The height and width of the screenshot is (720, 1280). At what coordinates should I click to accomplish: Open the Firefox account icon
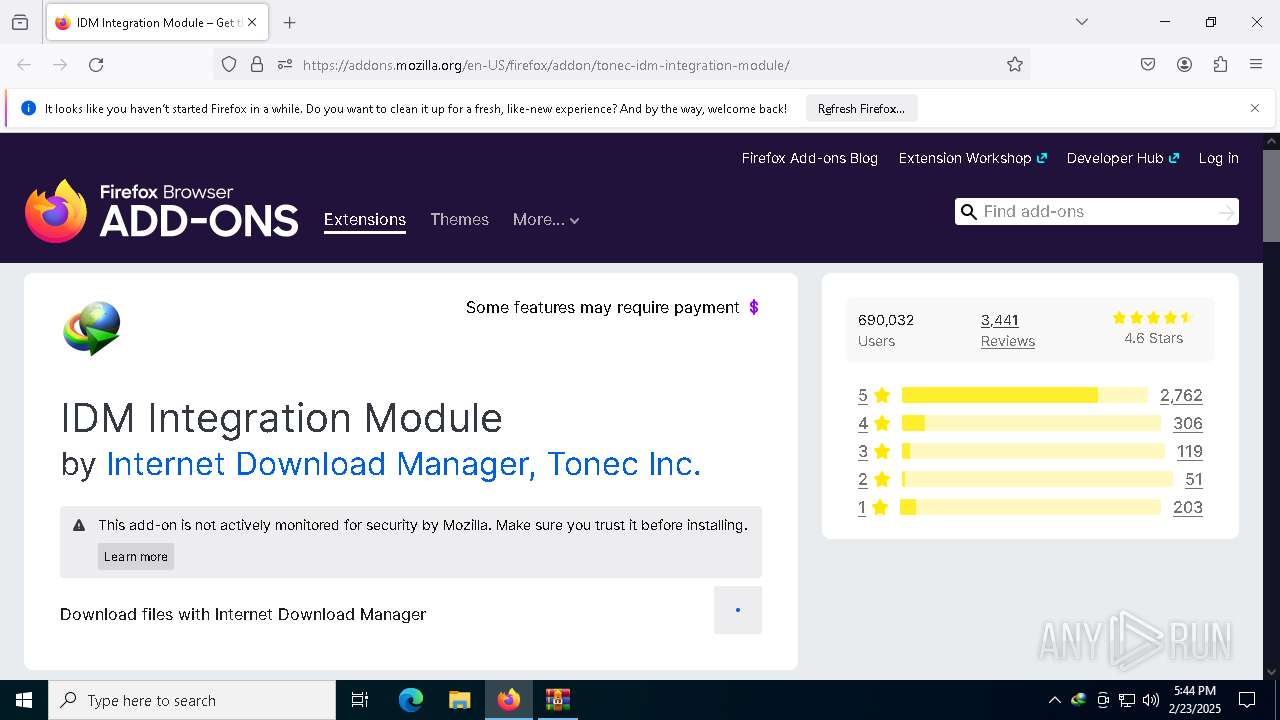(1184, 65)
